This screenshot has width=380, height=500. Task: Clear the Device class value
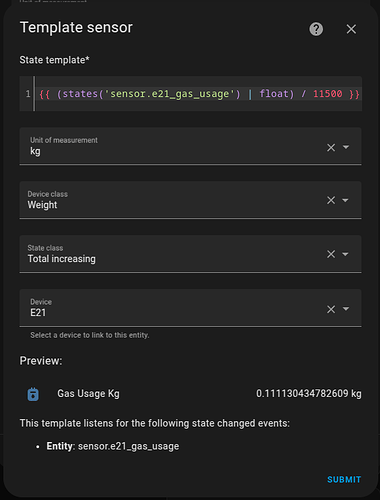pyautogui.click(x=331, y=200)
